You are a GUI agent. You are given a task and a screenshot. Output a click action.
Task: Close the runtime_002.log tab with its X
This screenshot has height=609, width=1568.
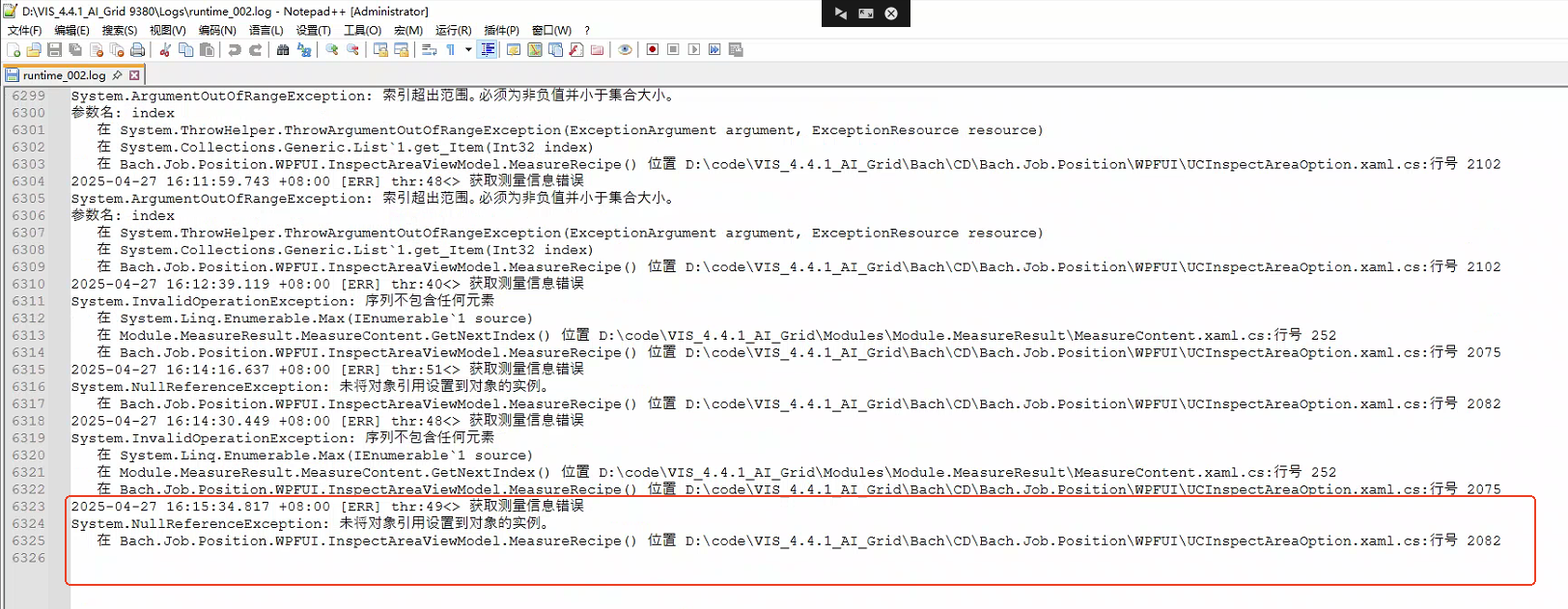coord(134,75)
